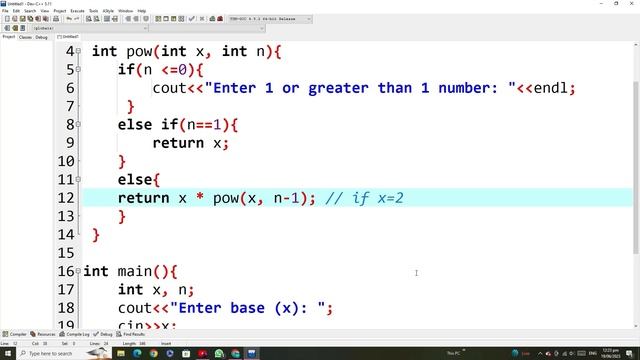Open Microsoft Edge from the taskbar

(x=137, y=353)
